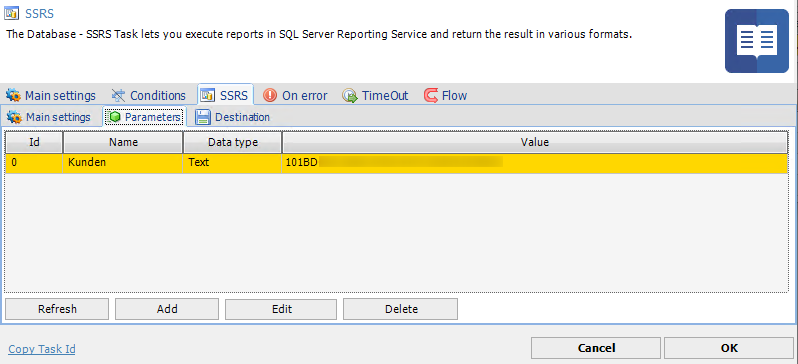Click the Copy Task Id link
Screen dimensions: 798x364
click(42, 349)
